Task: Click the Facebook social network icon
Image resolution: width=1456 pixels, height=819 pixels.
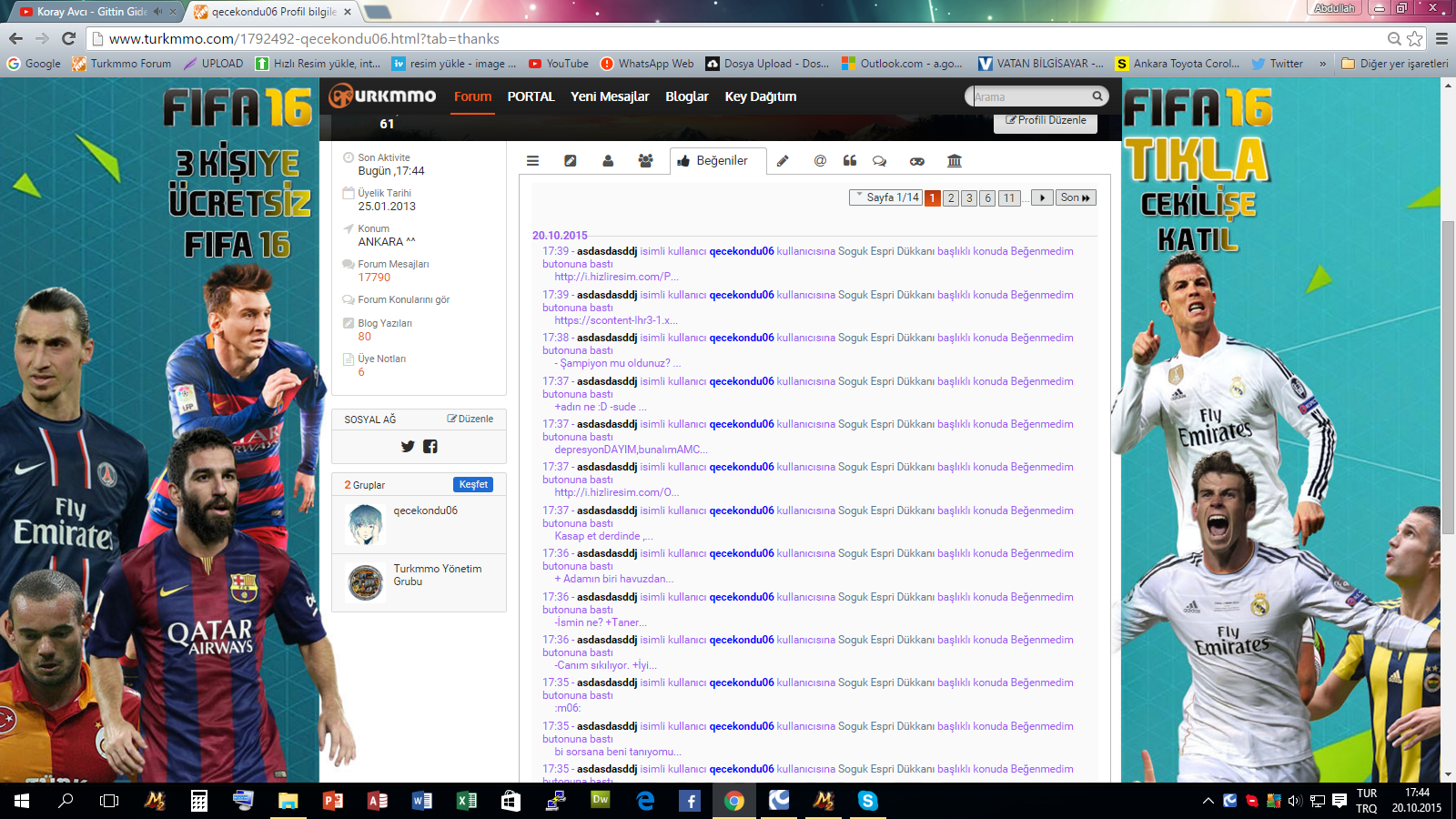Action: [430, 447]
